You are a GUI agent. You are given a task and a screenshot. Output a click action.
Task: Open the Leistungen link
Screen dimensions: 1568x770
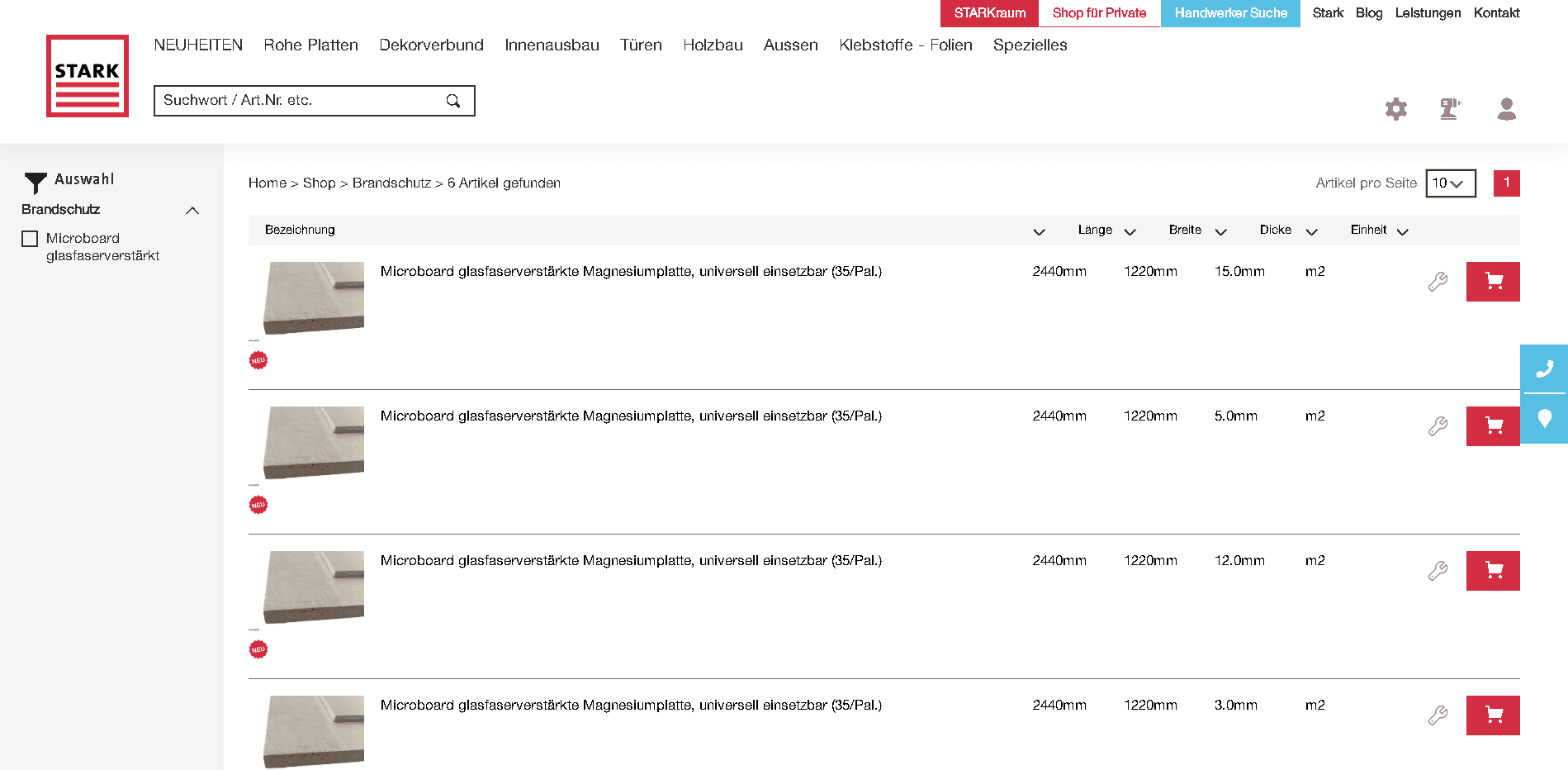pos(1428,13)
